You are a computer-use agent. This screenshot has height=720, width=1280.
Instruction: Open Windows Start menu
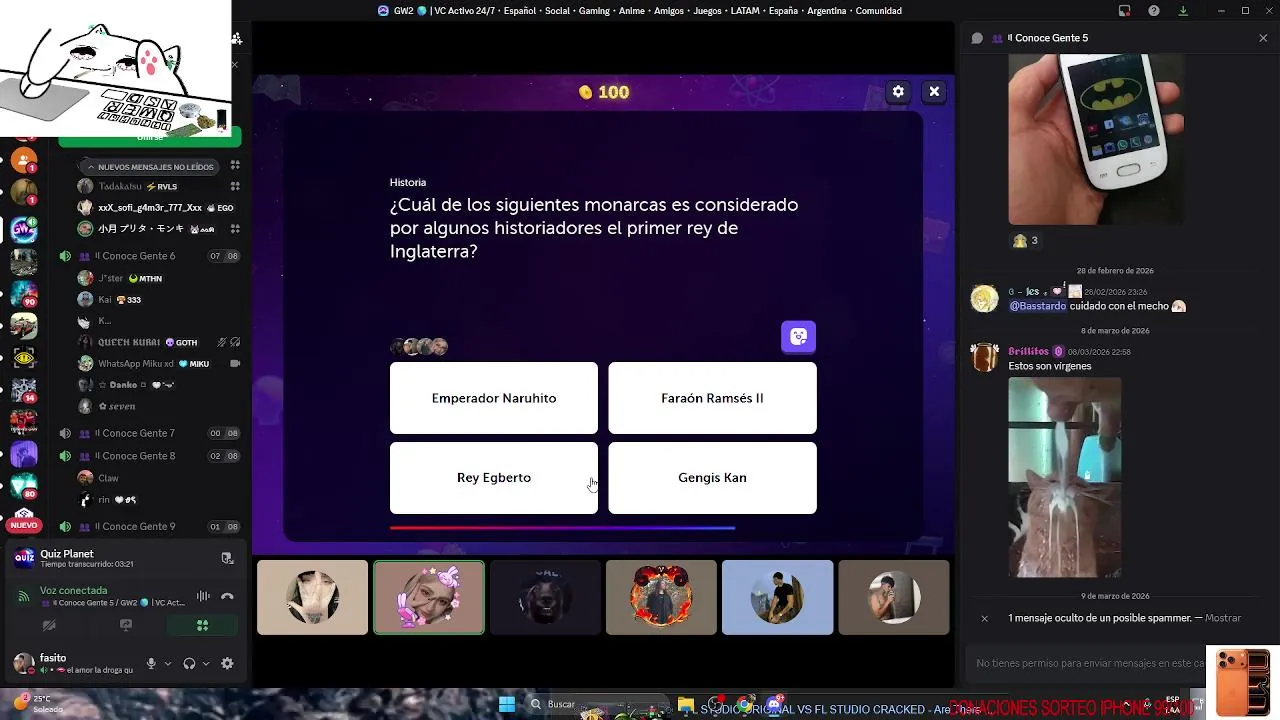507,704
